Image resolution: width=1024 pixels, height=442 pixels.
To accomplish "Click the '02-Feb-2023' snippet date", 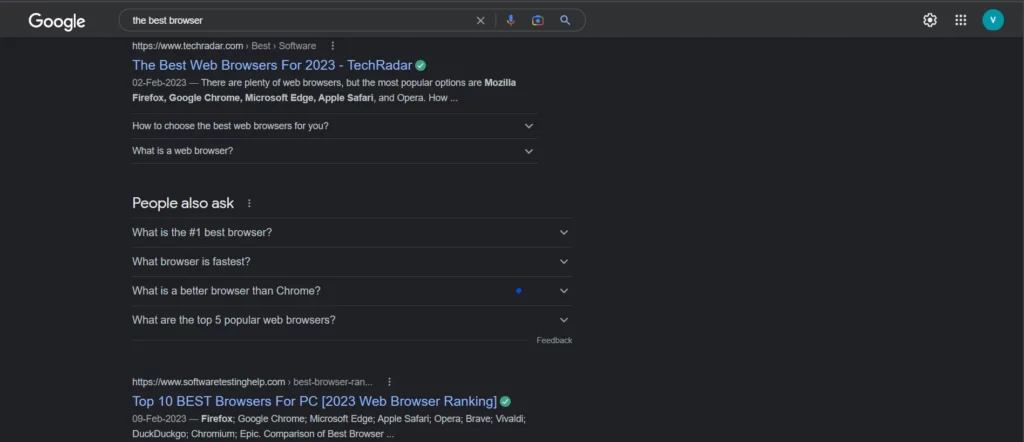I will (159, 83).
